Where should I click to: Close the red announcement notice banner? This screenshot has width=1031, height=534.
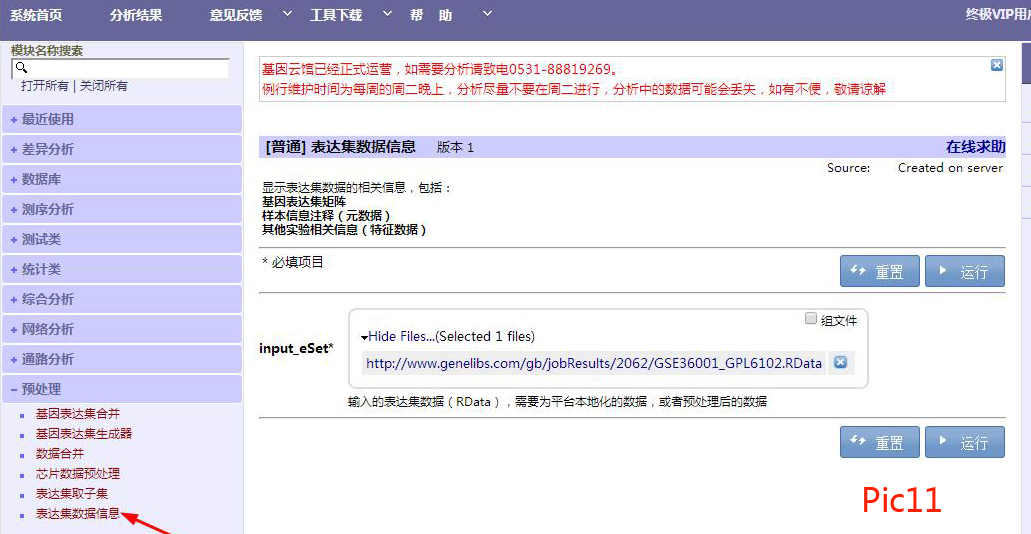tap(996, 65)
